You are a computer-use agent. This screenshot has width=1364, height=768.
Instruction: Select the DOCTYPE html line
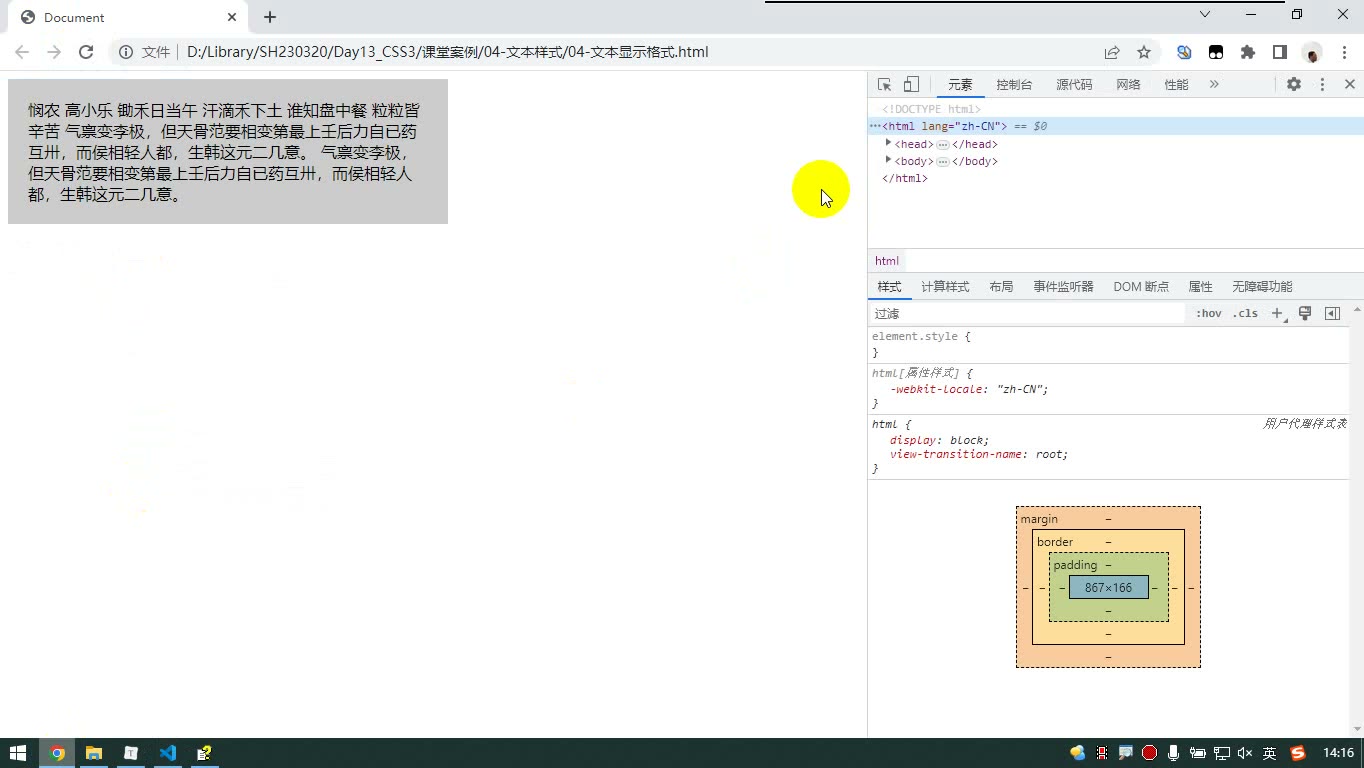coord(931,109)
